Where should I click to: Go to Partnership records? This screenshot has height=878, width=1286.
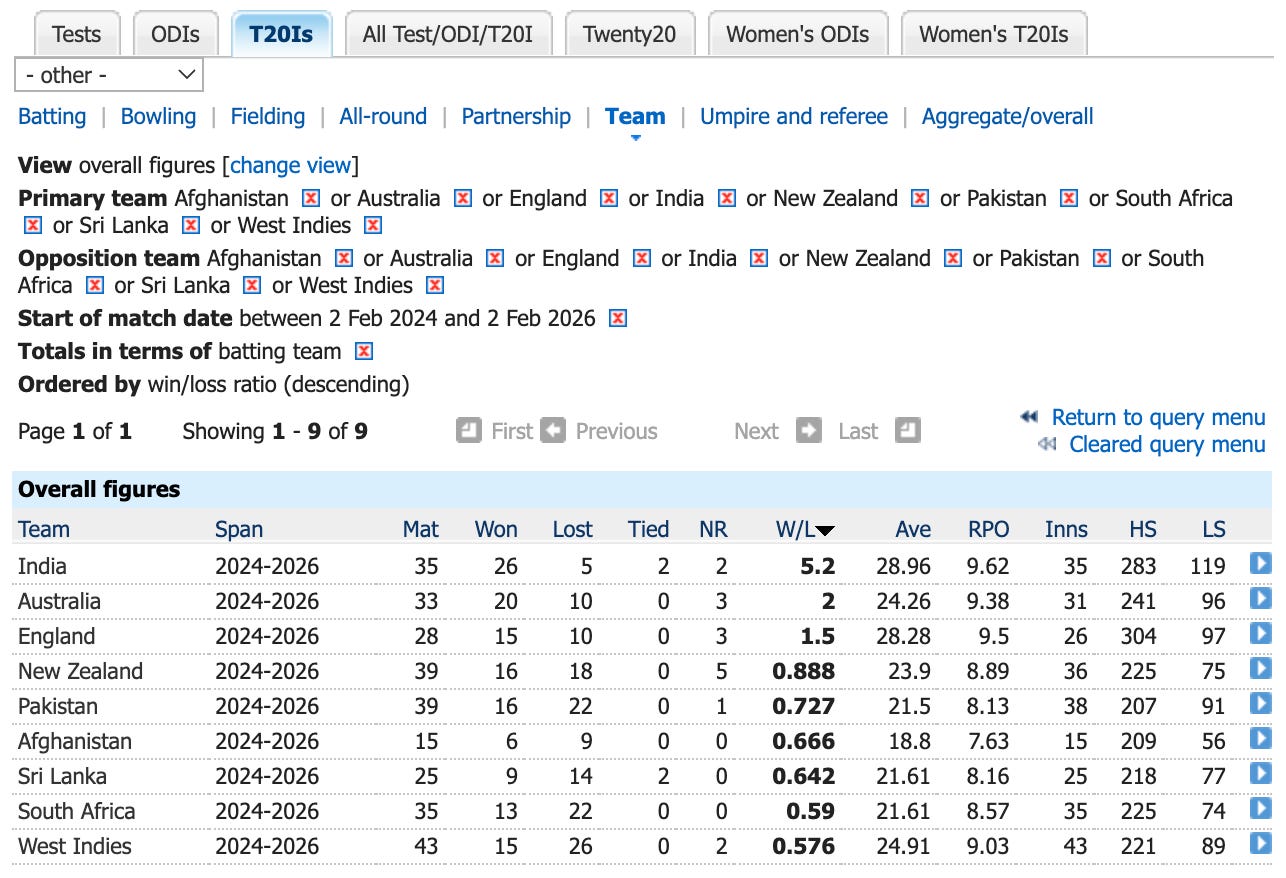point(516,116)
